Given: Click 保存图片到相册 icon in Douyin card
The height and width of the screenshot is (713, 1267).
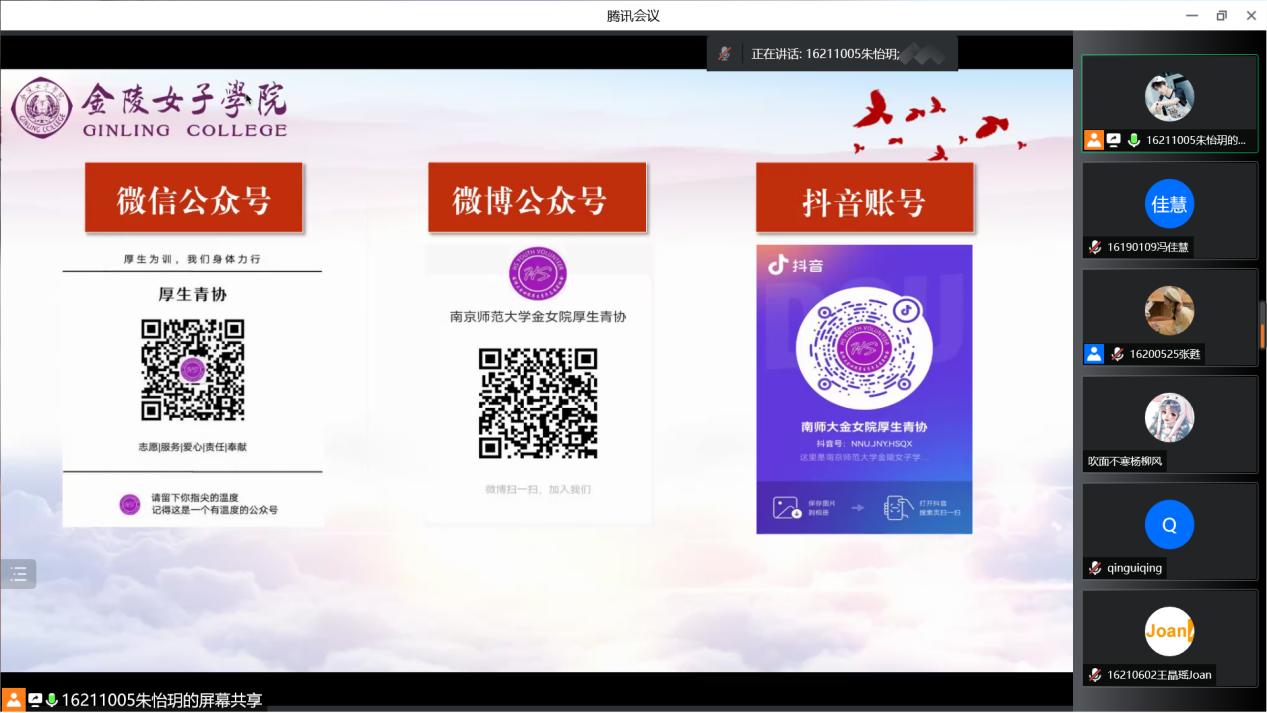Looking at the screenshot, I should [787, 508].
